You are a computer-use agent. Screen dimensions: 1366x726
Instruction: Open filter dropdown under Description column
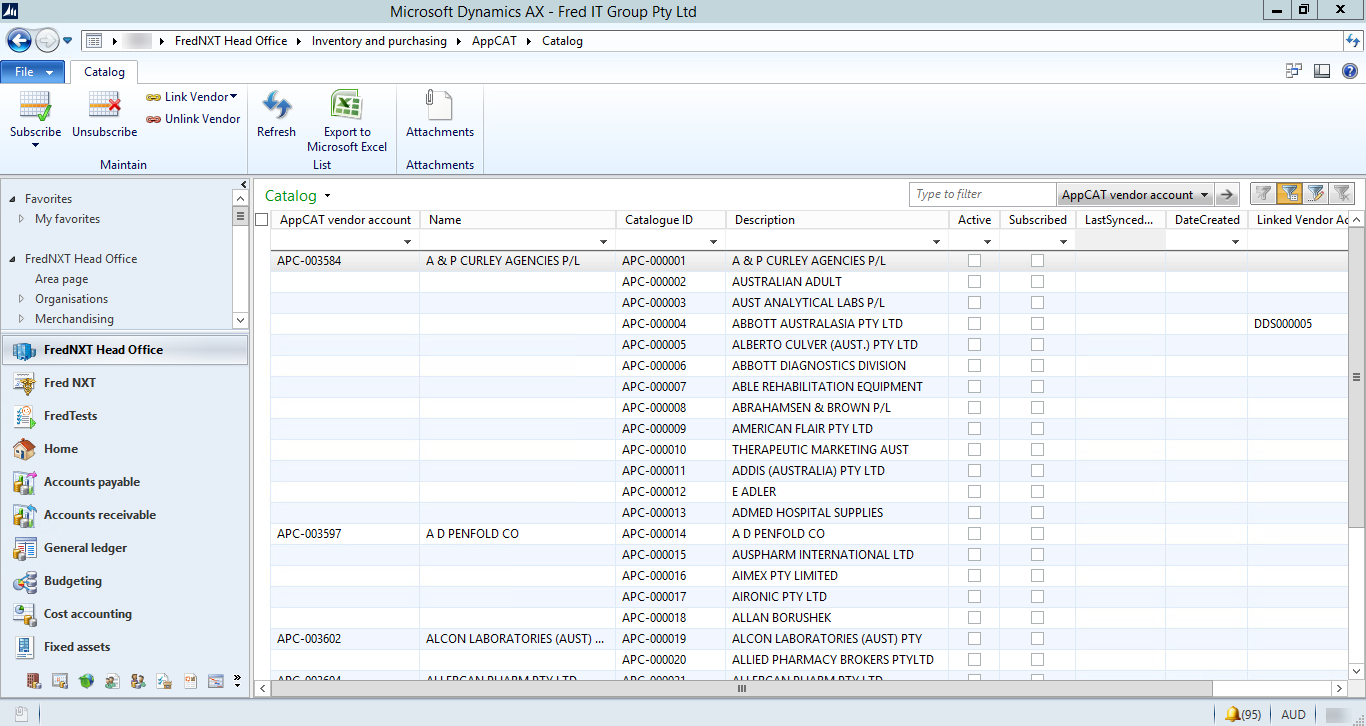936,242
